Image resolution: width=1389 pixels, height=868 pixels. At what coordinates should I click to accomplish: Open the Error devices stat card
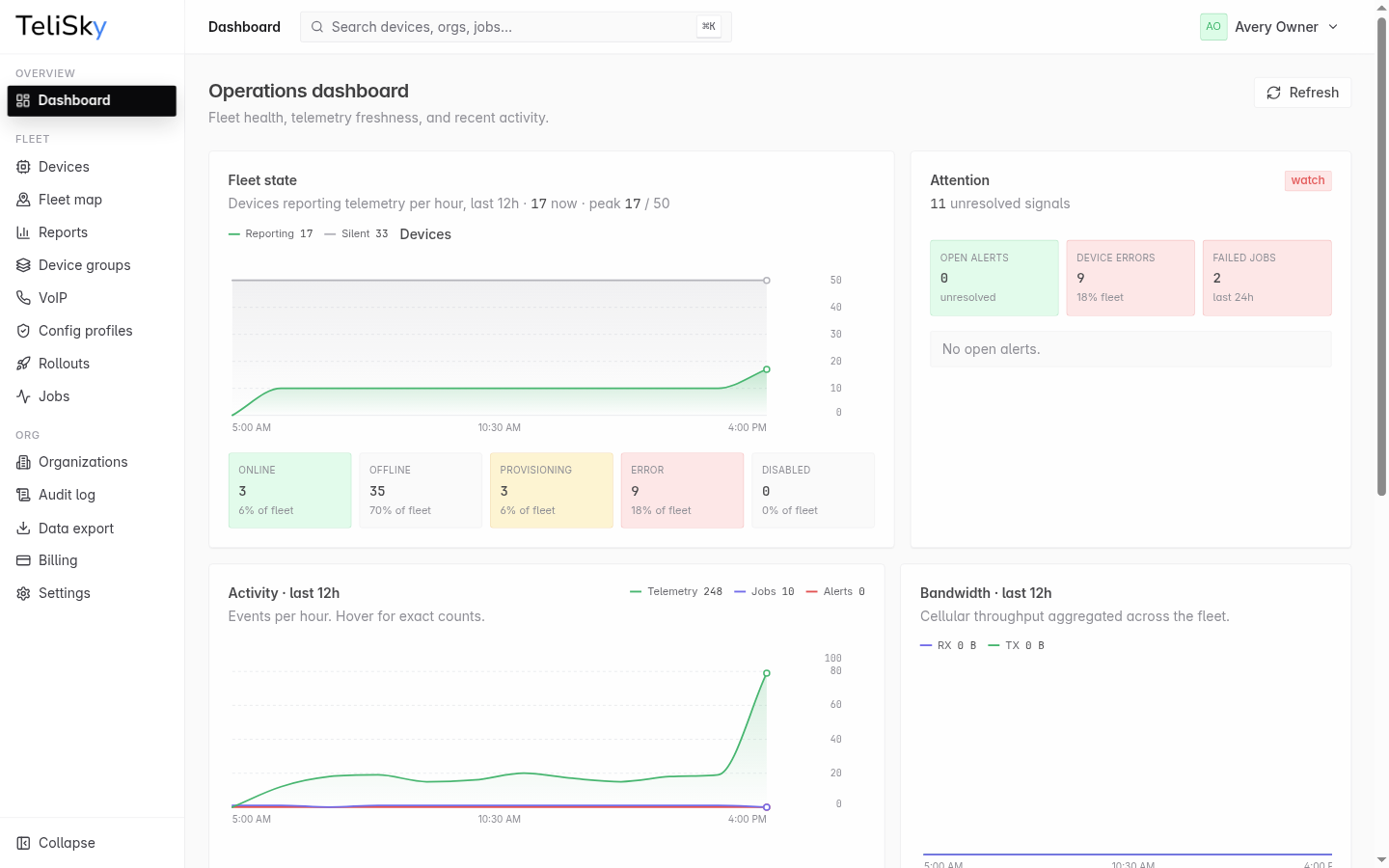click(682, 490)
